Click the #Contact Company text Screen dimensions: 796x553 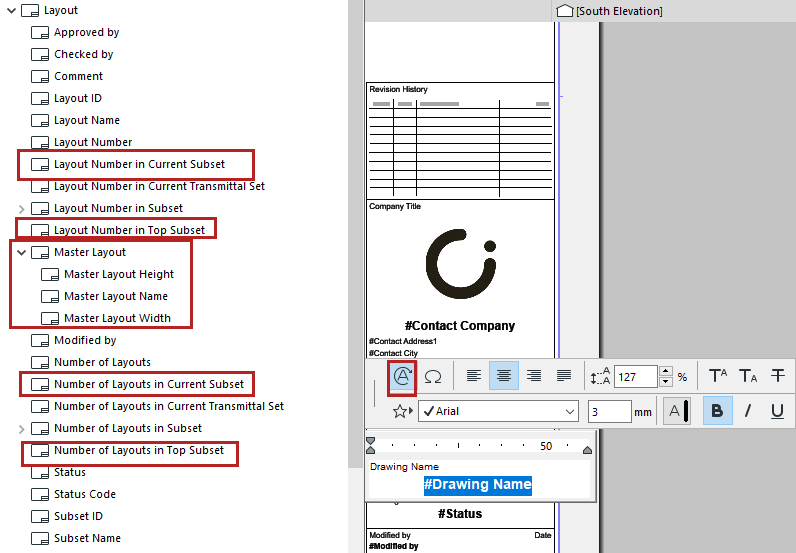point(460,326)
